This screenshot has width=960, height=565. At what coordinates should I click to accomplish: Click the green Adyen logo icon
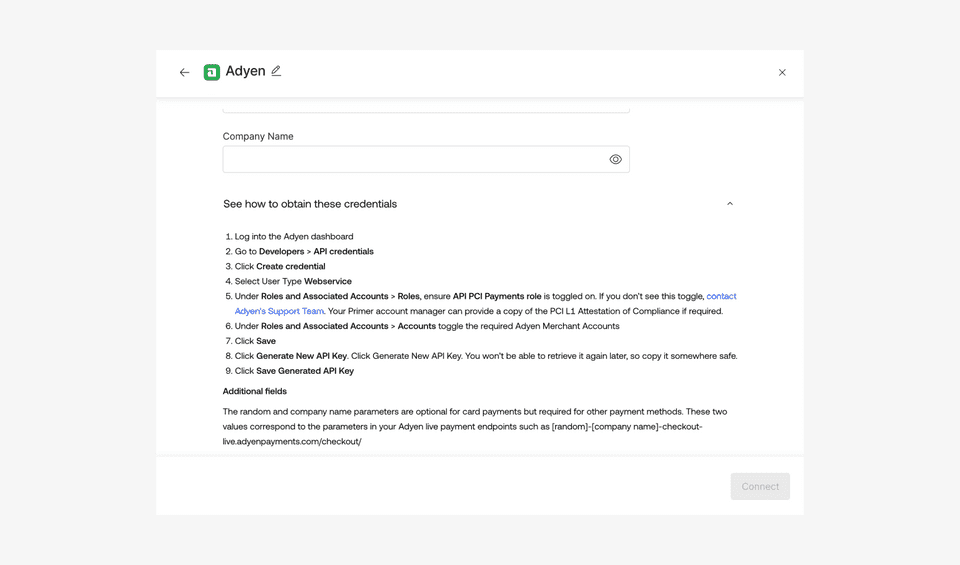click(212, 72)
